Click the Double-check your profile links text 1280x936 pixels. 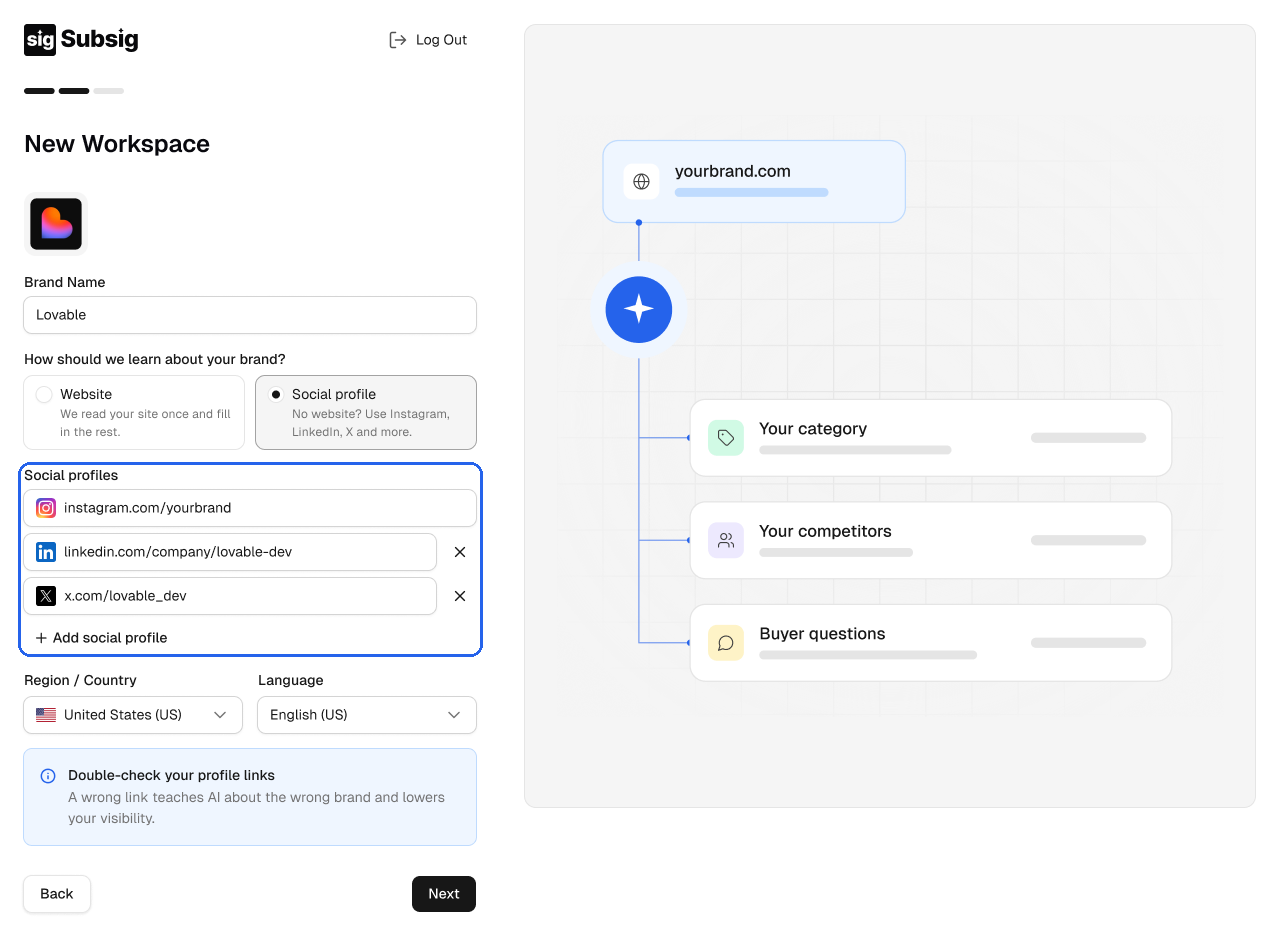(x=171, y=775)
